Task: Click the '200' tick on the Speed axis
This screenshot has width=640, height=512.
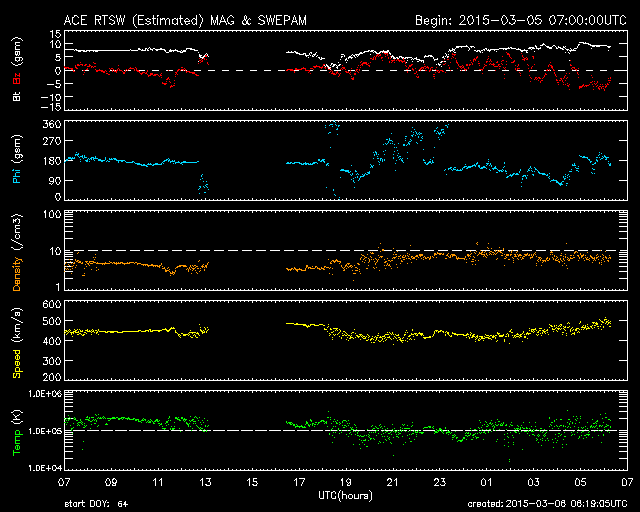Action: [52, 377]
